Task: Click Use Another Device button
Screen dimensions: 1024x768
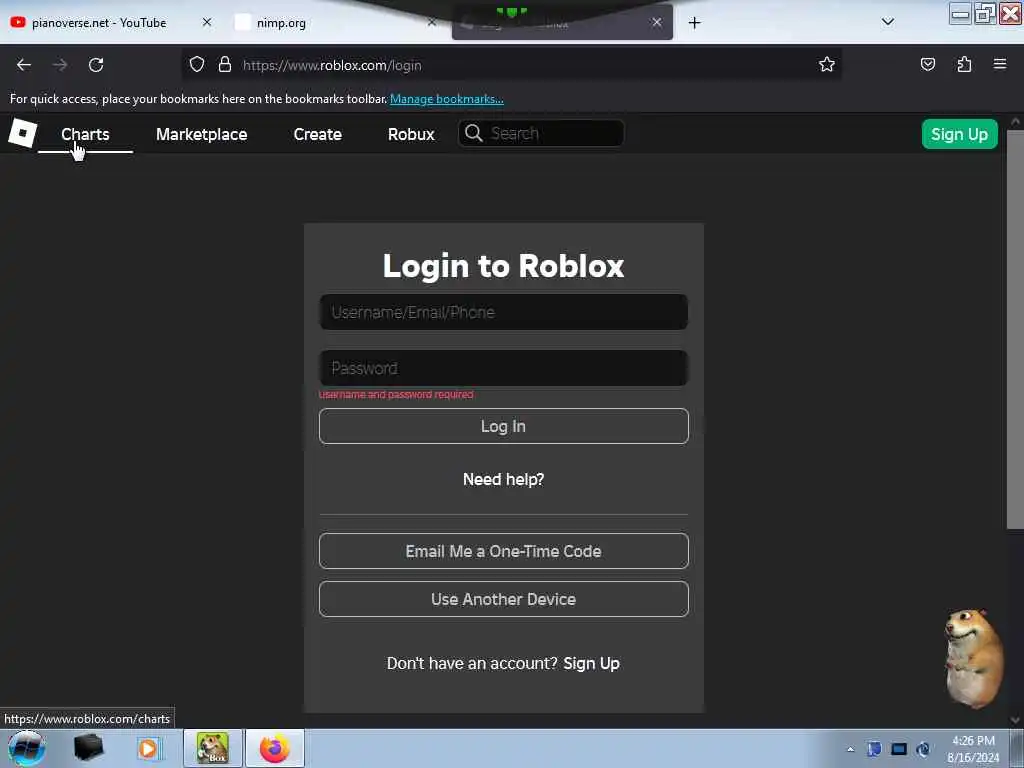Action: point(504,600)
